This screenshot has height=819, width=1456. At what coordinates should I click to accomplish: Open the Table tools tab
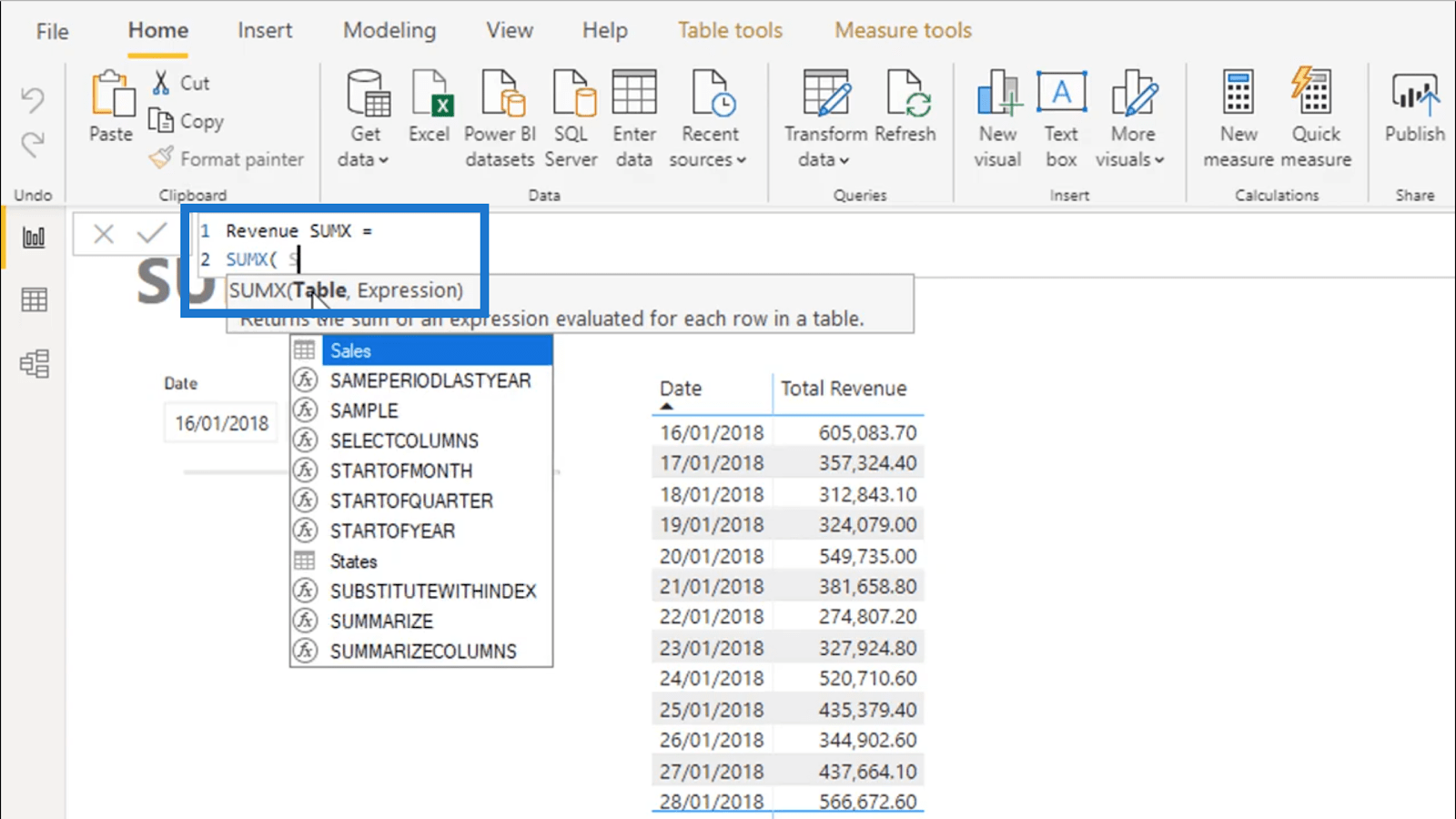point(730,30)
